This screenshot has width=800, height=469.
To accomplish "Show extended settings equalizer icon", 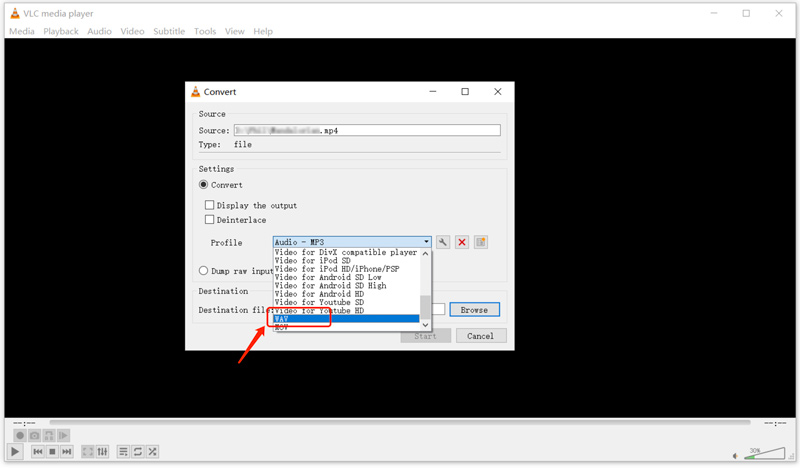I will (103, 452).
